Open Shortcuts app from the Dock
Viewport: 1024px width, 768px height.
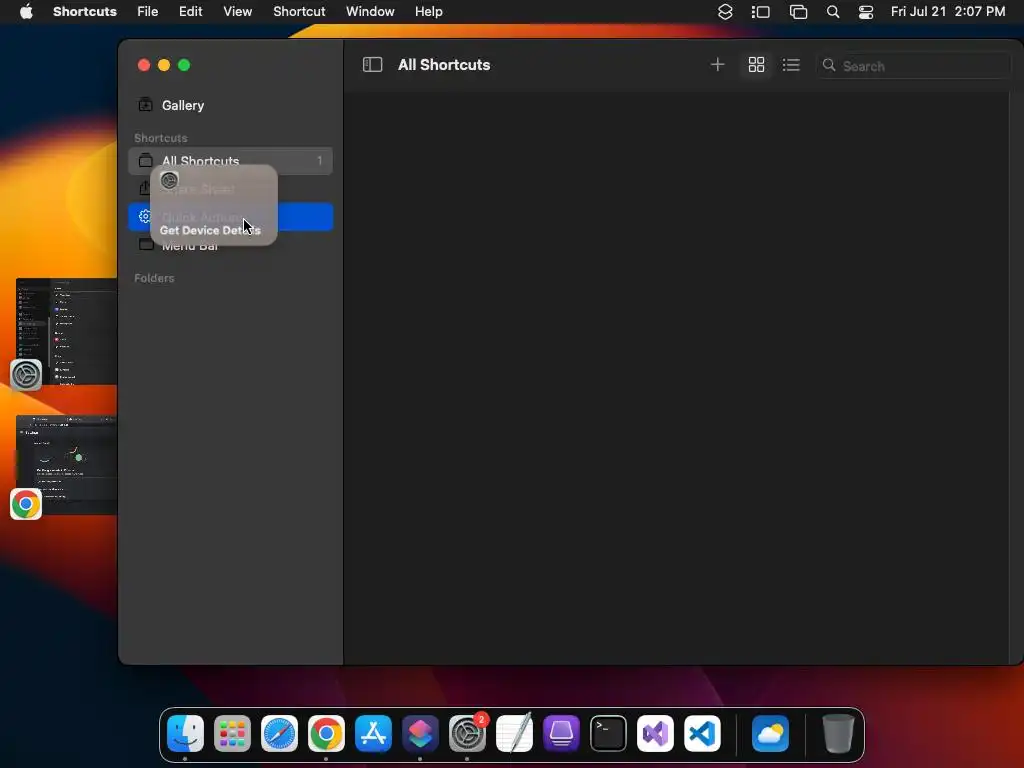[420, 733]
